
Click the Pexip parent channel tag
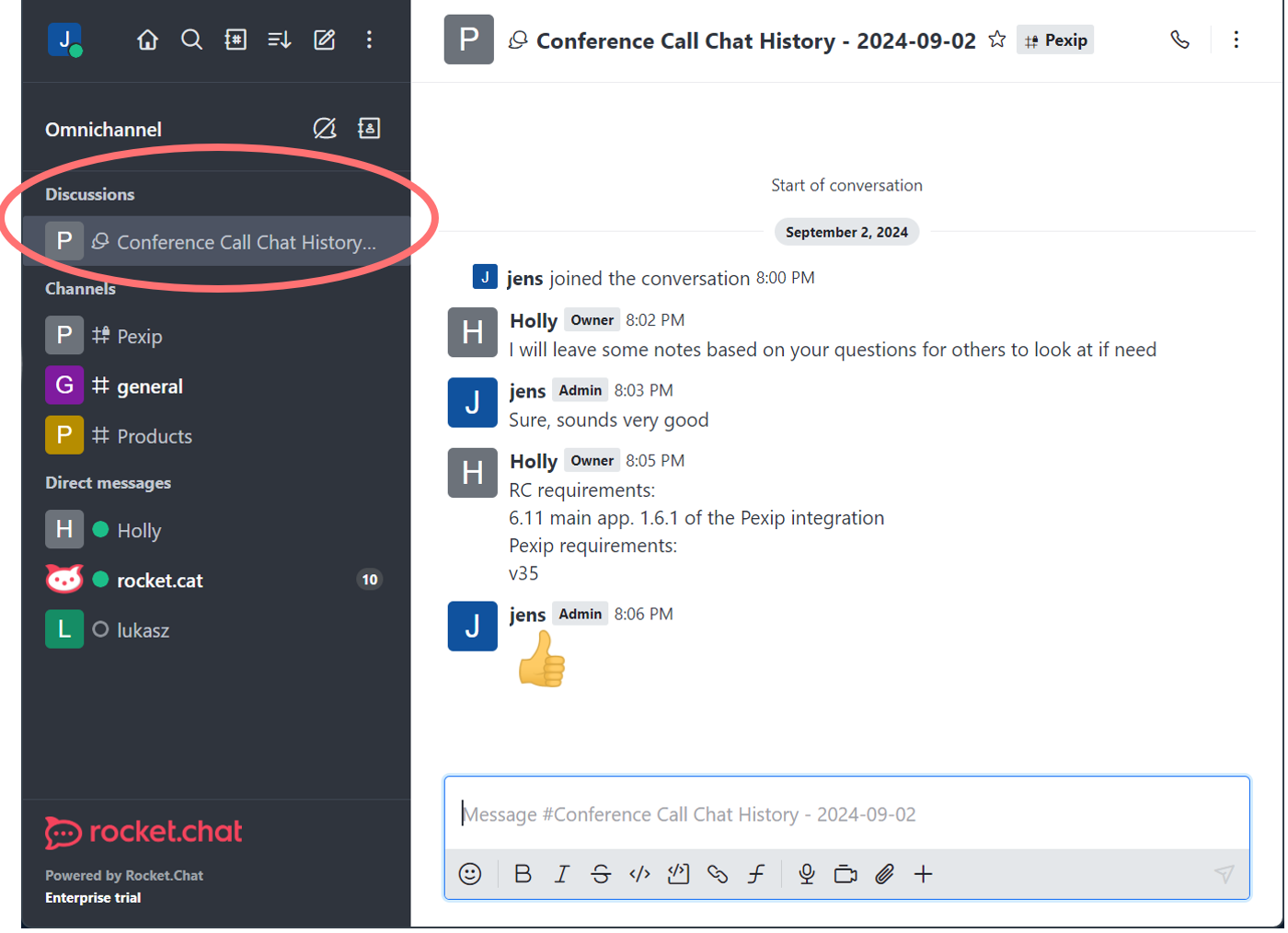pos(1055,40)
